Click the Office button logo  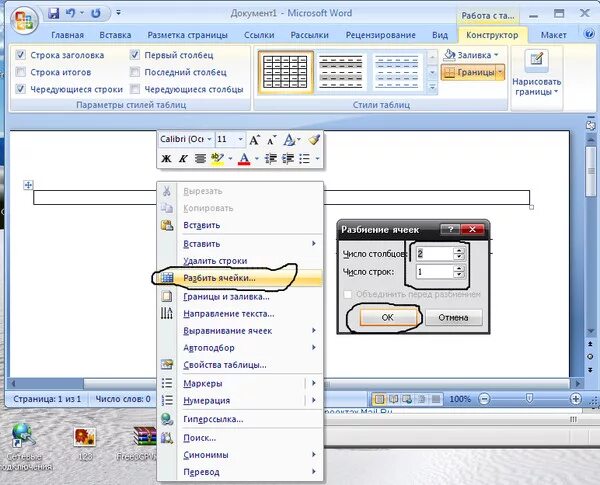(x=24, y=20)
